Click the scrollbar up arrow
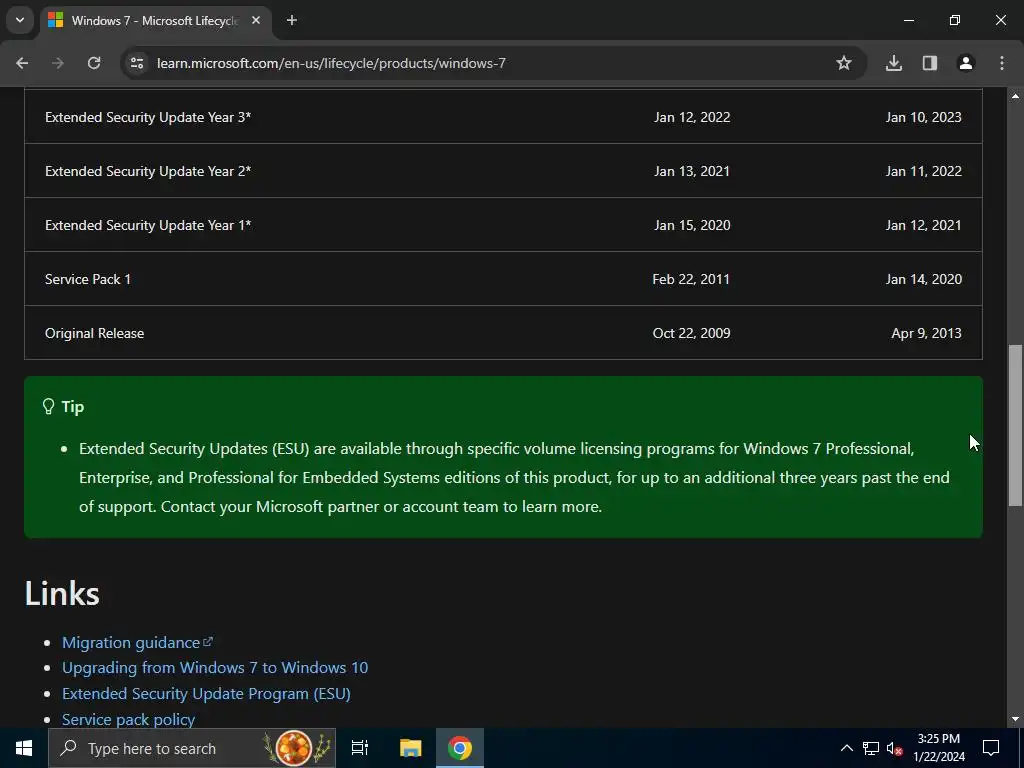Viewport: 1024px width, 768px height. pos(1015,96)
